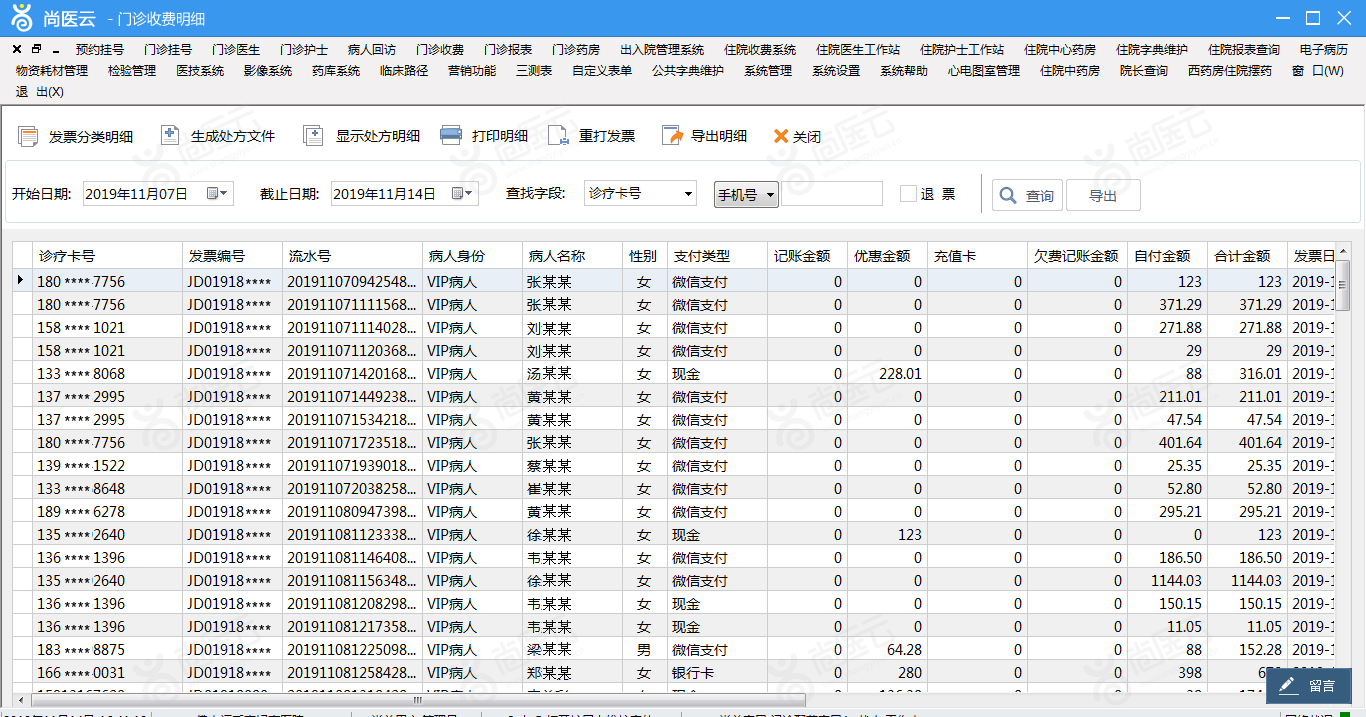Click the search text field beside 手机号
This screenshot has width=1366, height=717.
pos(832,194)
